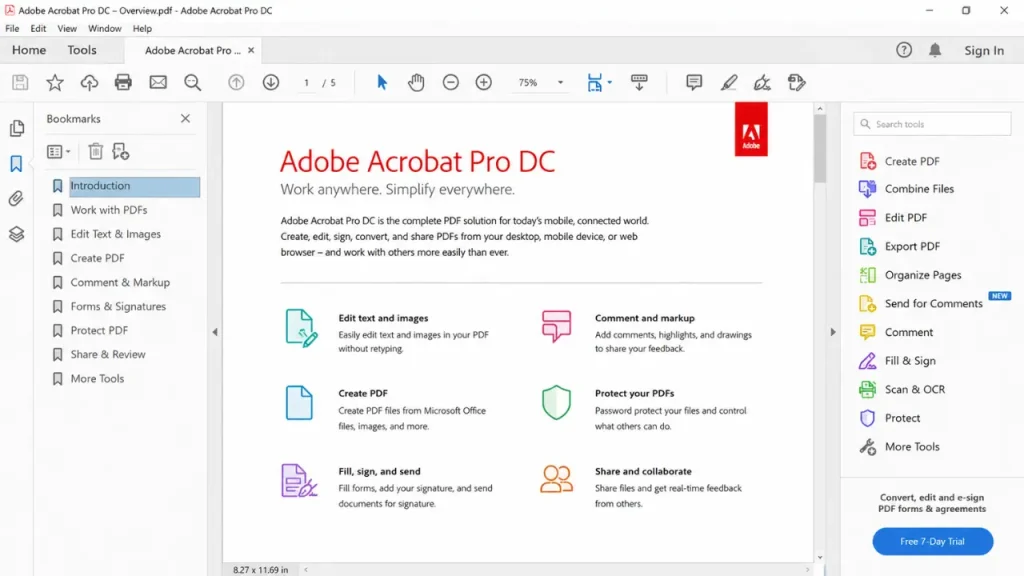The image size is (1024, 576).
Task: Switch to the Home tab
Action: 29,50
